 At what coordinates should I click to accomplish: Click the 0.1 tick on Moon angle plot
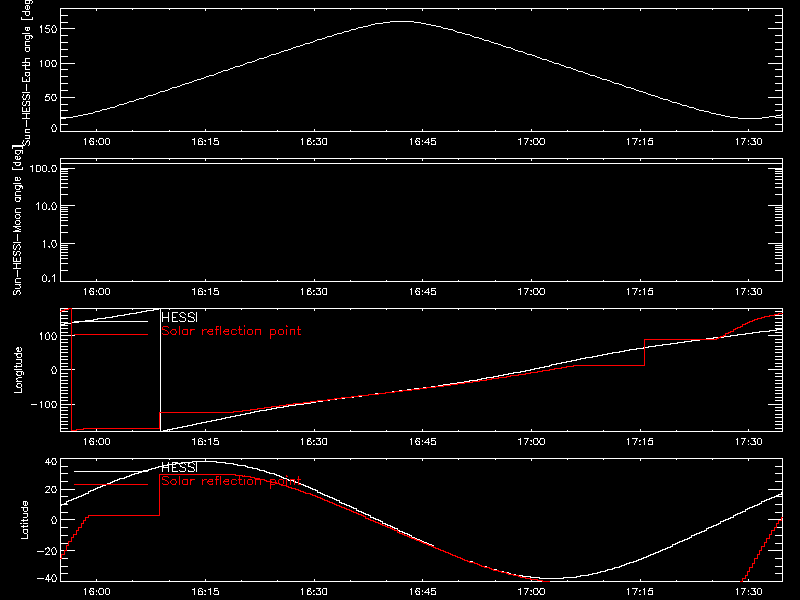point(49,278)
